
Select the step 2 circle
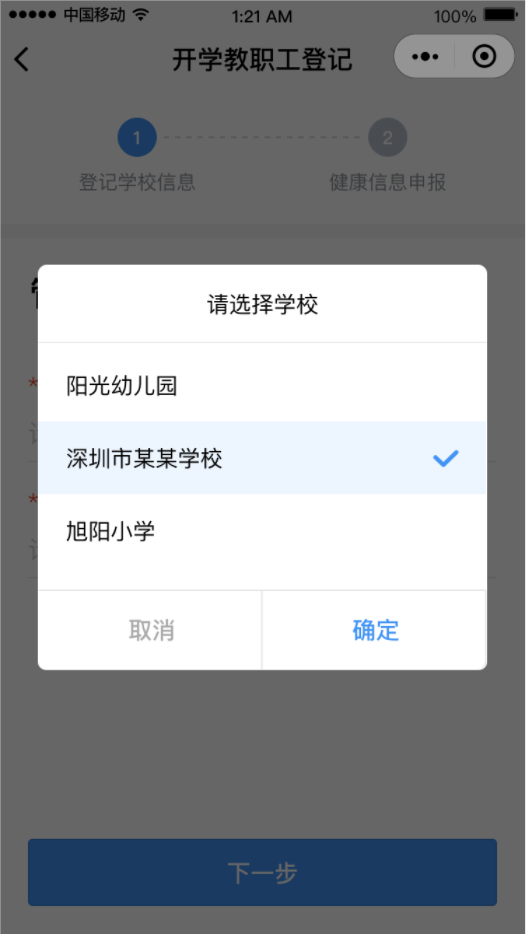[x=388, y=138]
